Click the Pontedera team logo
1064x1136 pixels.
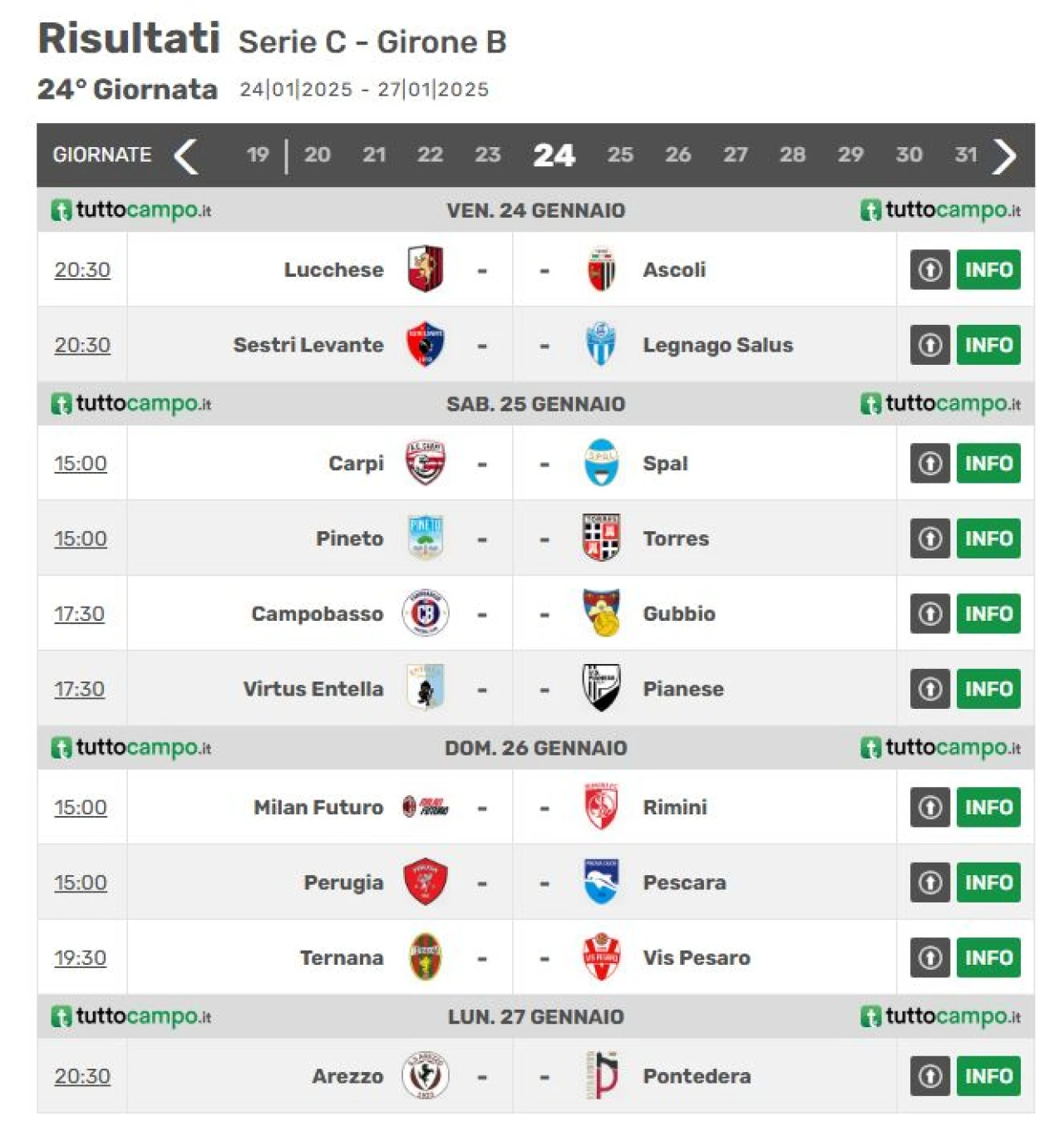[602, 1075]
